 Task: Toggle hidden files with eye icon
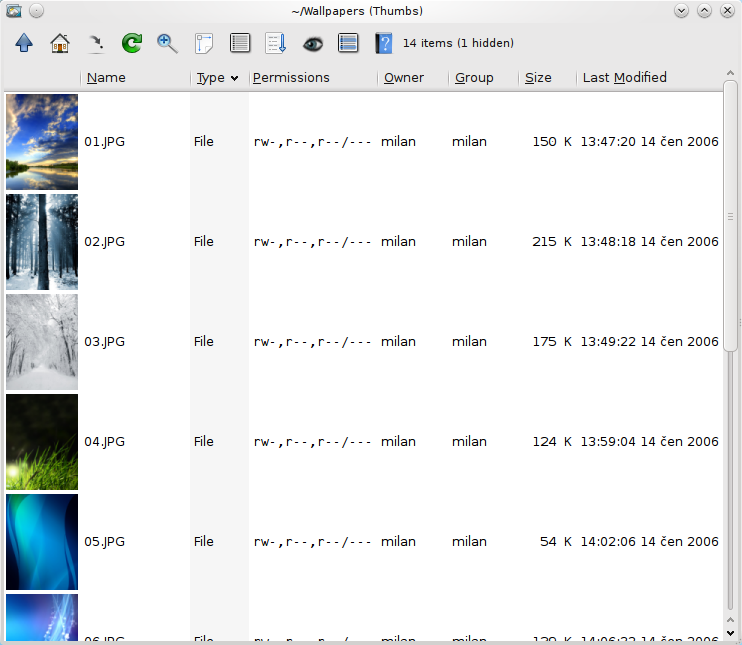click(313, 44)
